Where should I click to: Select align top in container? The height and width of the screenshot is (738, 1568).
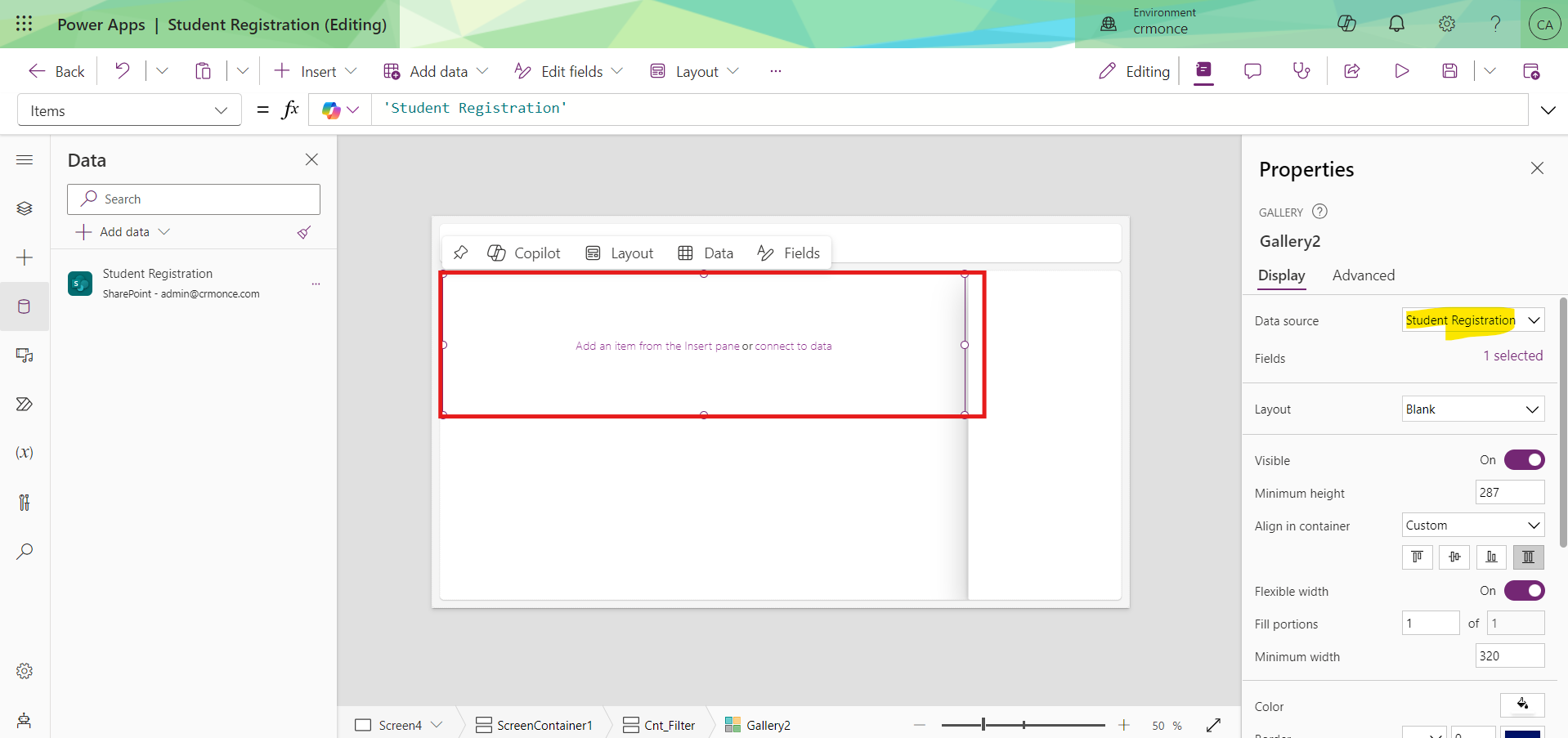pyautogui.click(x=1418, y=557)
